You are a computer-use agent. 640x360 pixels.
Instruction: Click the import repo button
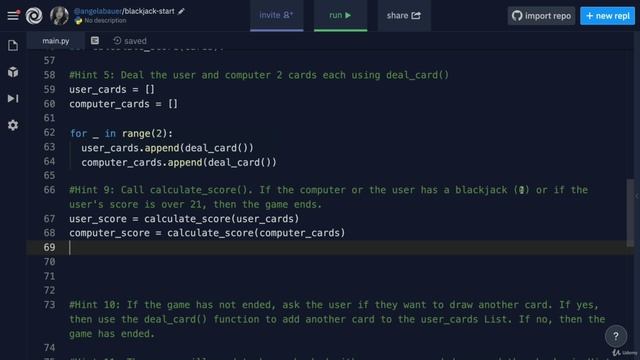tap(541, 16)
